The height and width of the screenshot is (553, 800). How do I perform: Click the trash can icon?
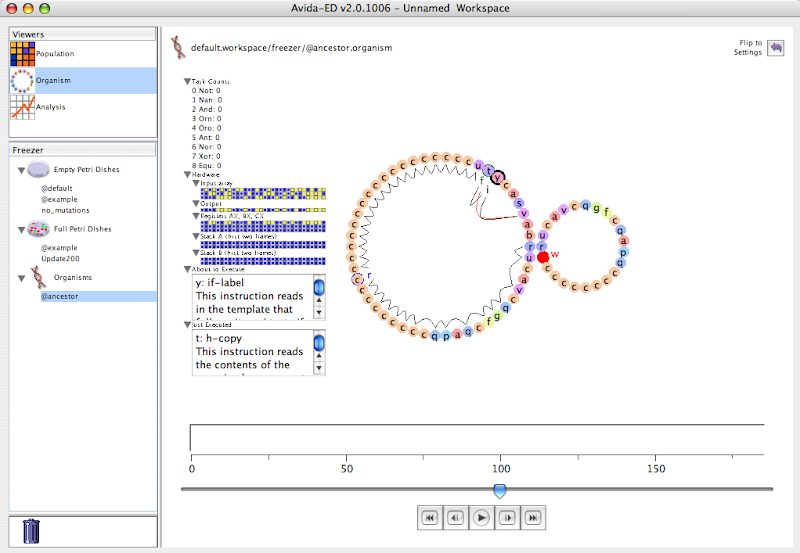(x=32, y=530)
